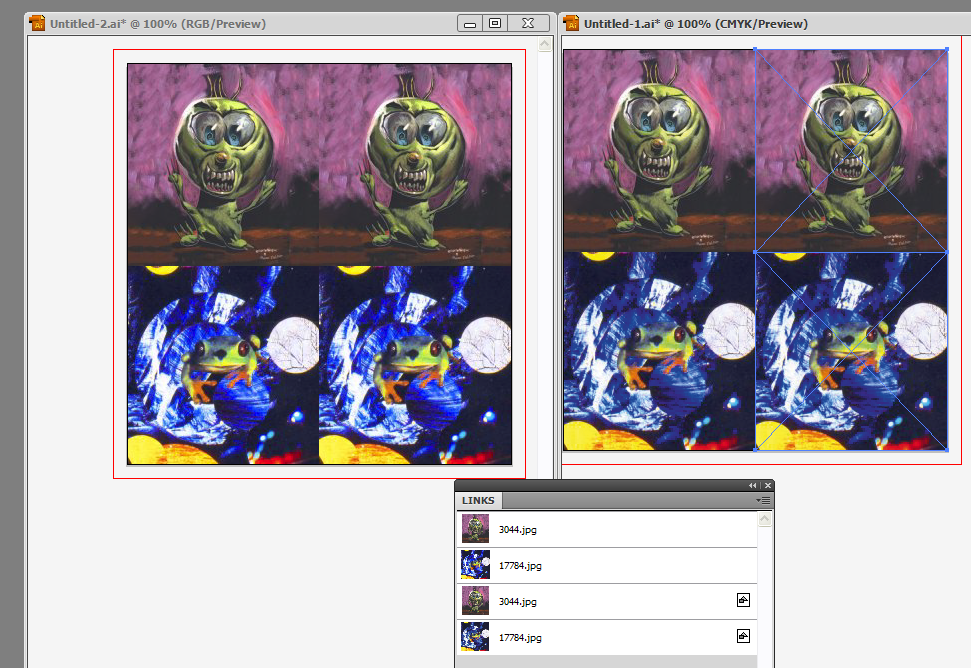Select bottom-right frog image in Untitled-2.ai
This screenshot has width=971, height=668.
pos(416,365)
